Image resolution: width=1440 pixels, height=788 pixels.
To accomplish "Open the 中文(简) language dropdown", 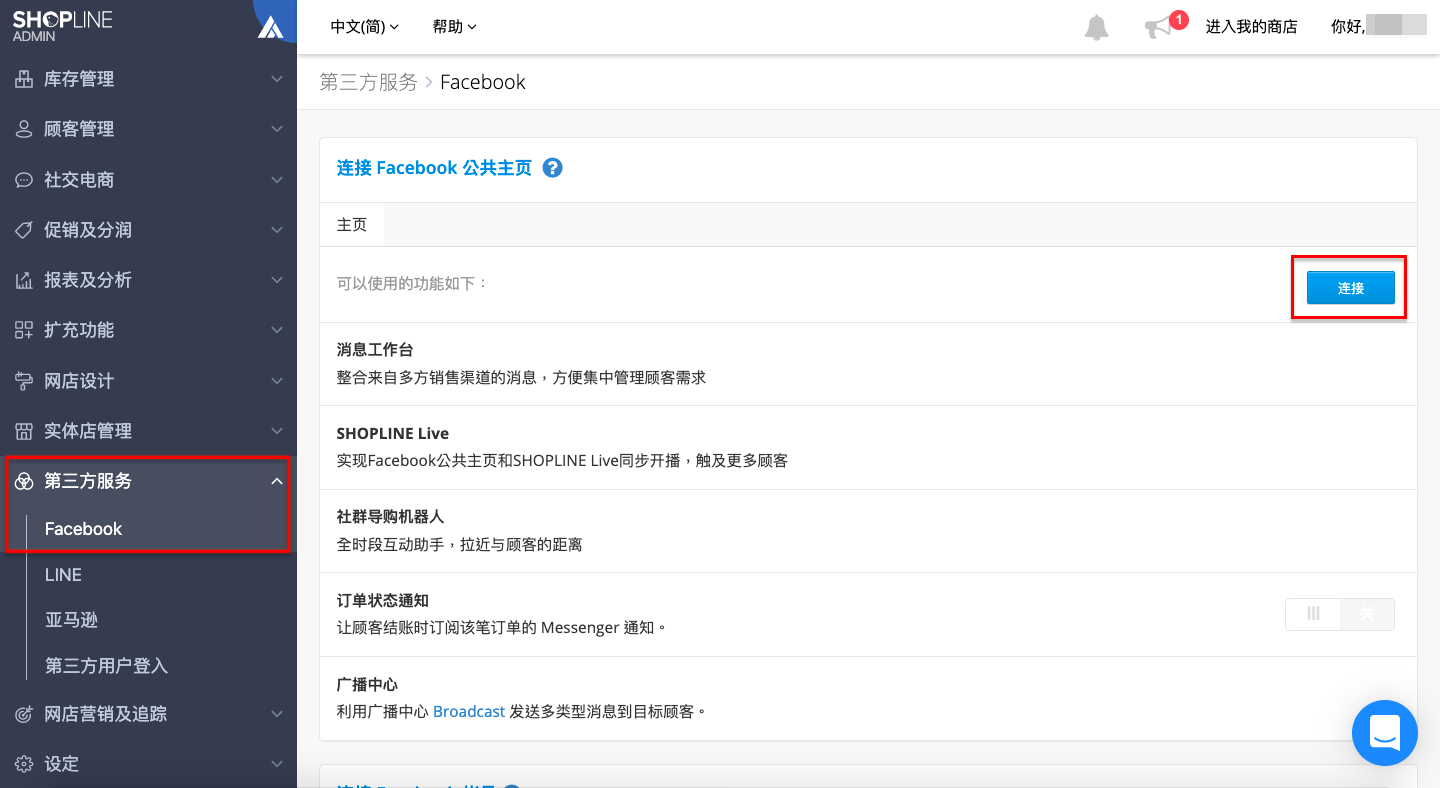I will (x=365, y=27).
